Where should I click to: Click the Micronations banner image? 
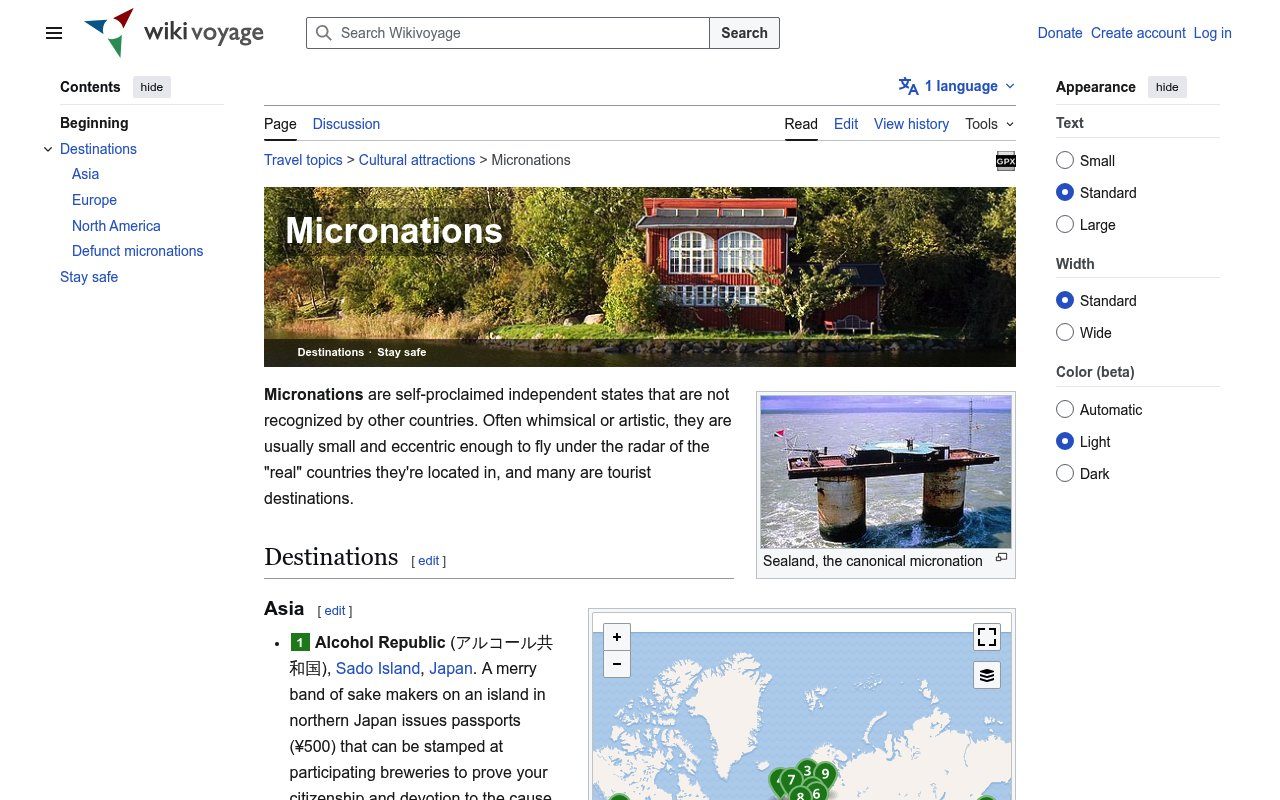point(640,277)
